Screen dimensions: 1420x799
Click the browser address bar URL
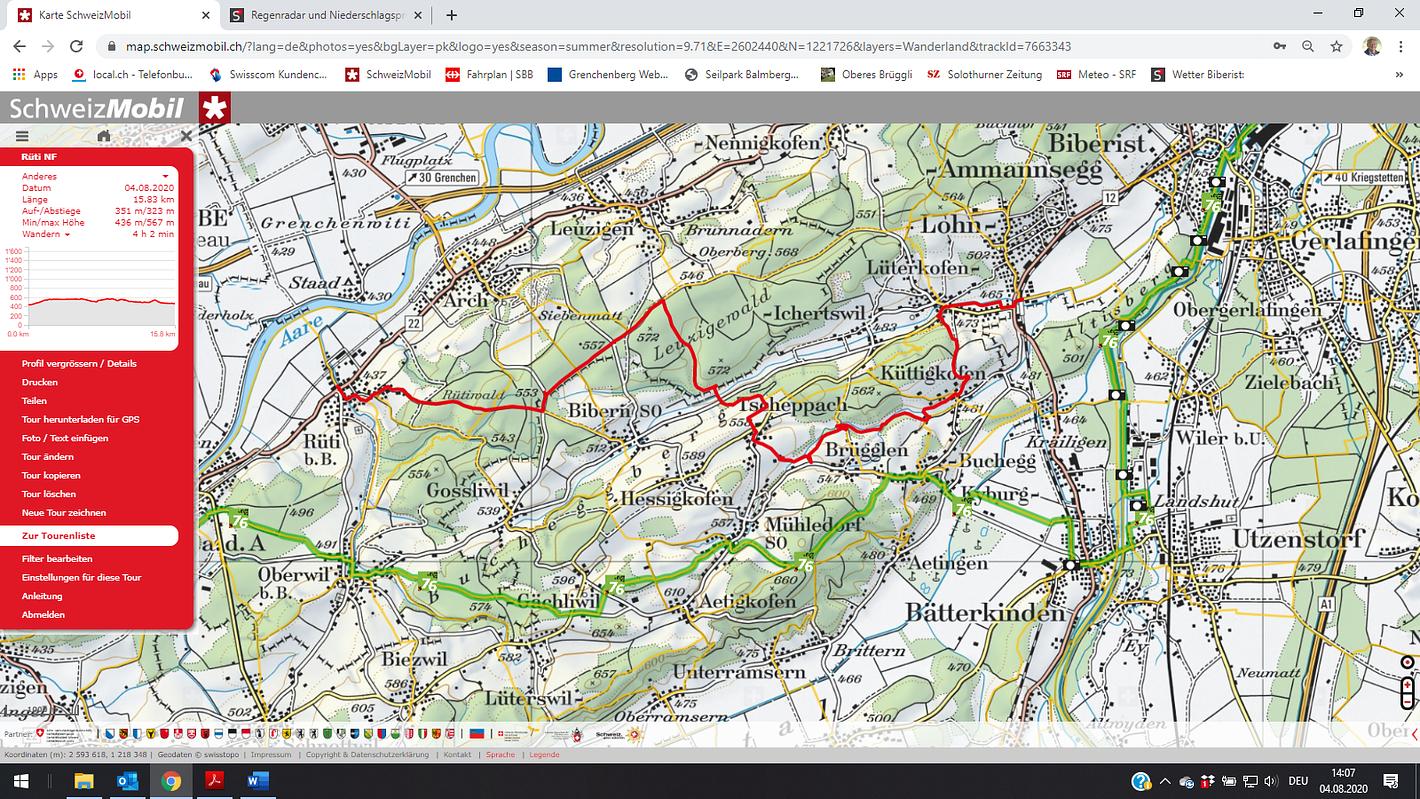click(600, 46)
